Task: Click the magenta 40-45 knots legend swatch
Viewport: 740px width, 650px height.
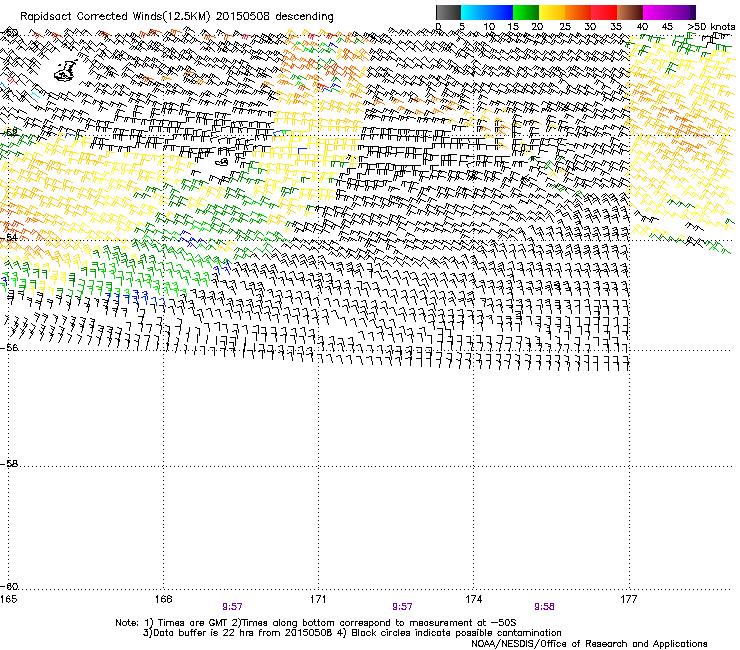Action: (x=656, y=12)
